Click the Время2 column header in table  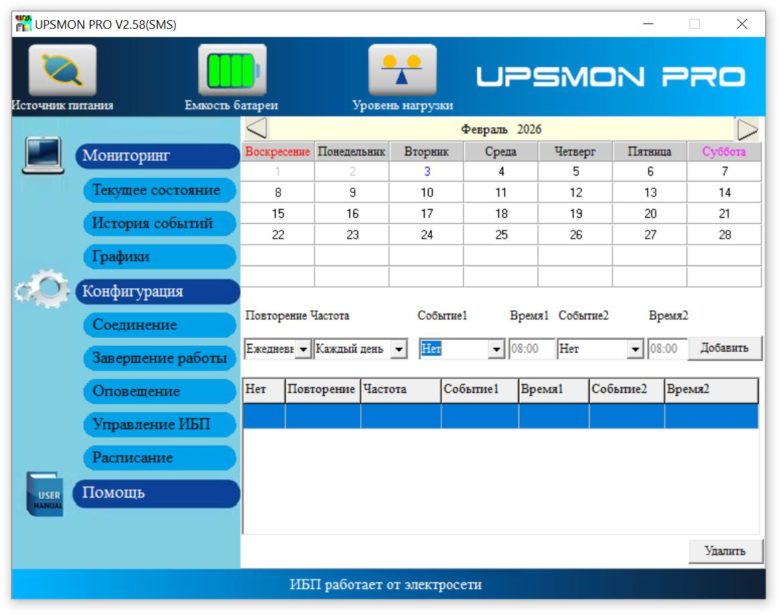coord(711,390)
